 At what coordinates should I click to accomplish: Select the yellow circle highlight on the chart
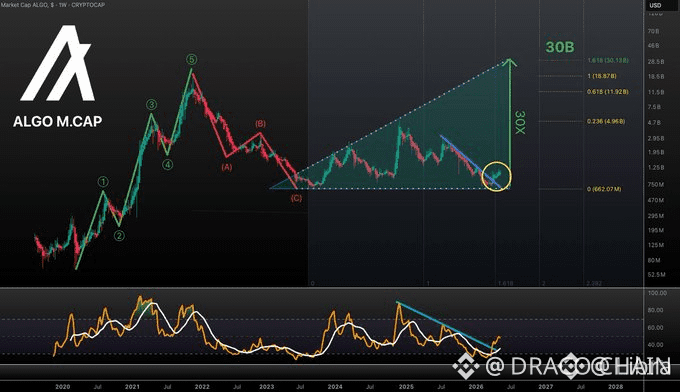[x=497, y=176]
